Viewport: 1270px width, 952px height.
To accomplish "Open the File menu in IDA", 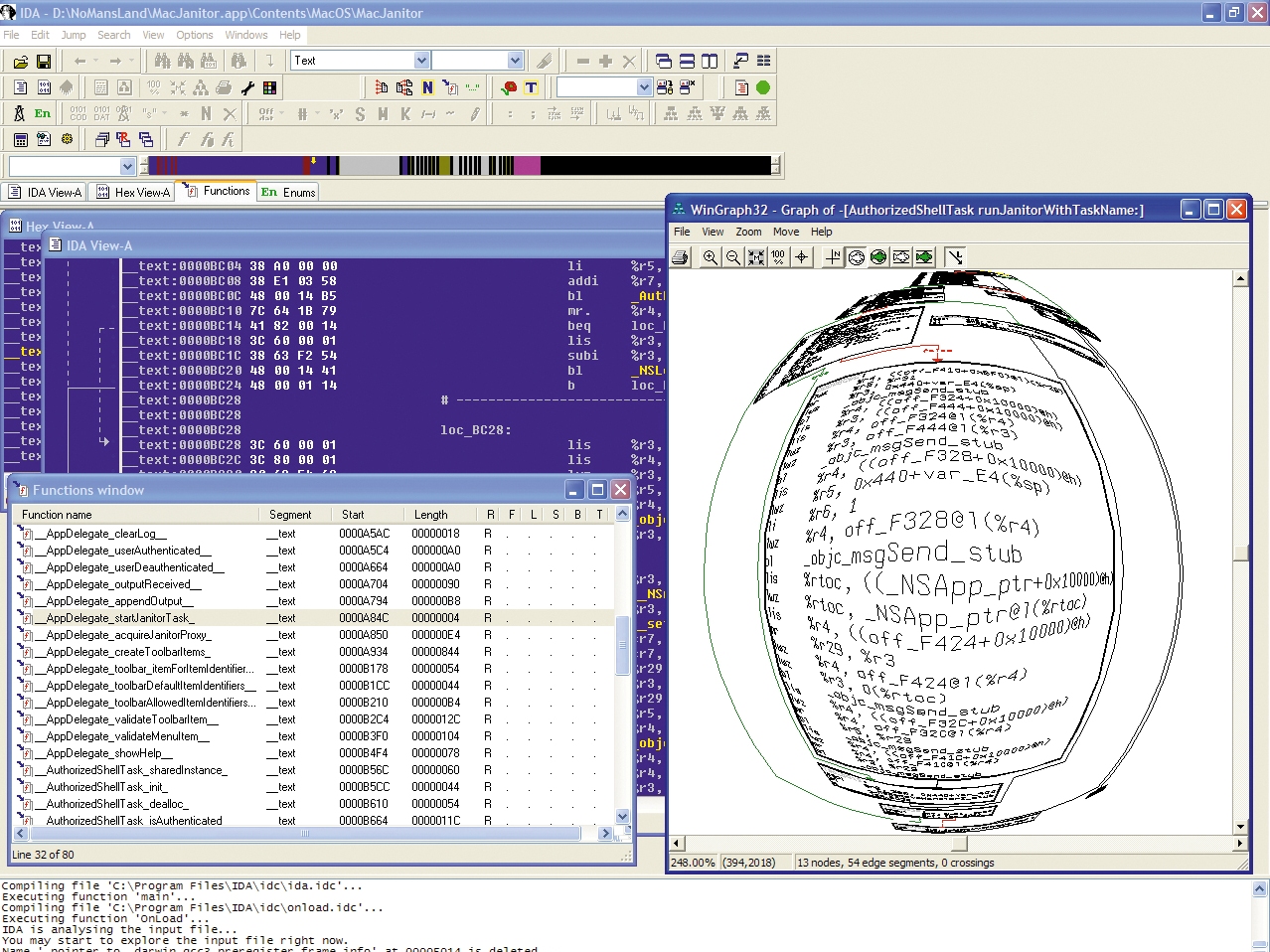I will [x=11, y=35].
